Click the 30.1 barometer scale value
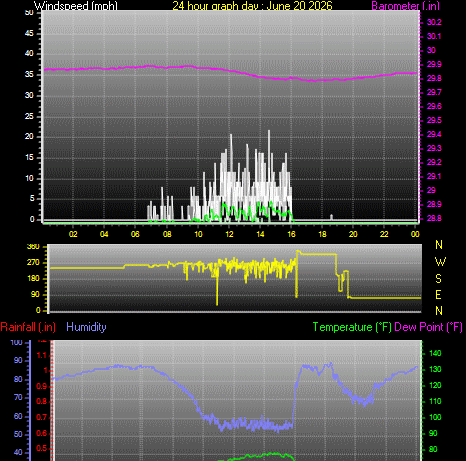Image resolution: width=466 pixels, height=461 pixels. 434,36
